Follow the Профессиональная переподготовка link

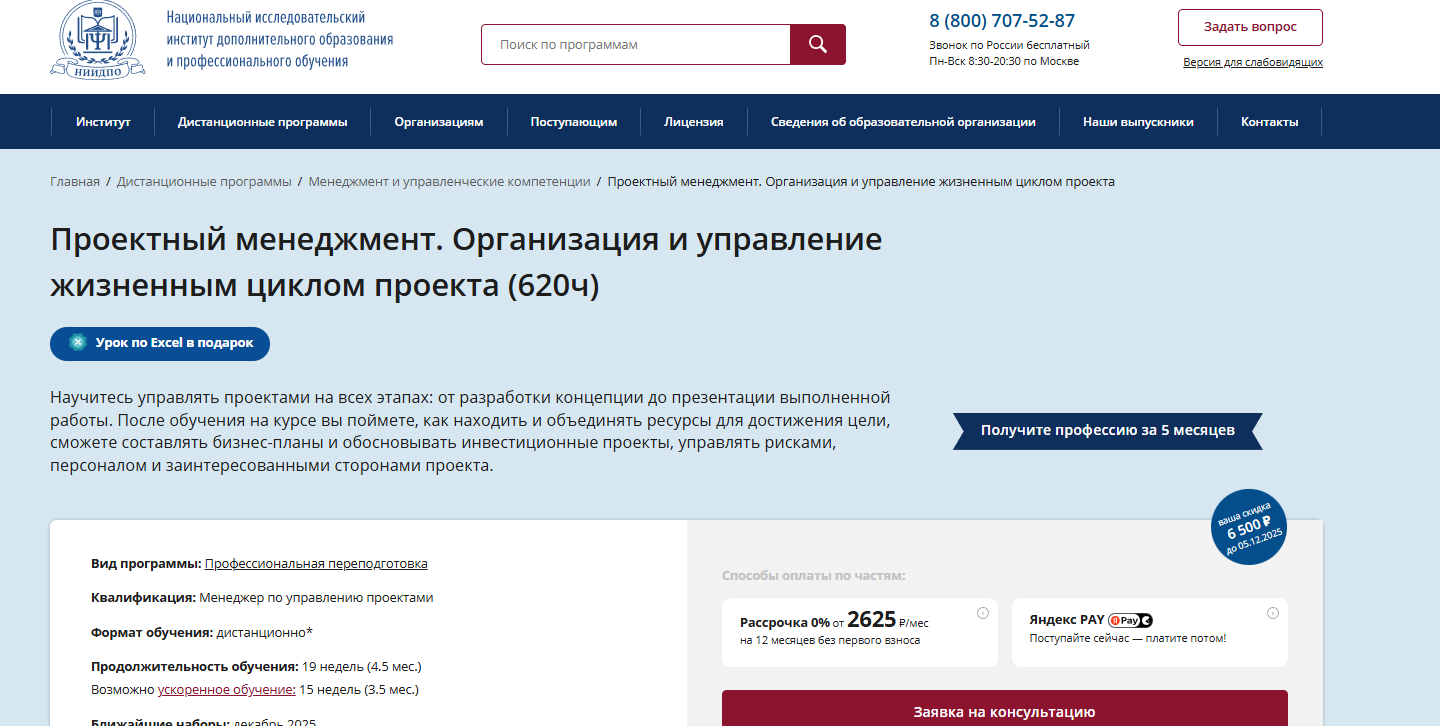(x=316, y=564)
